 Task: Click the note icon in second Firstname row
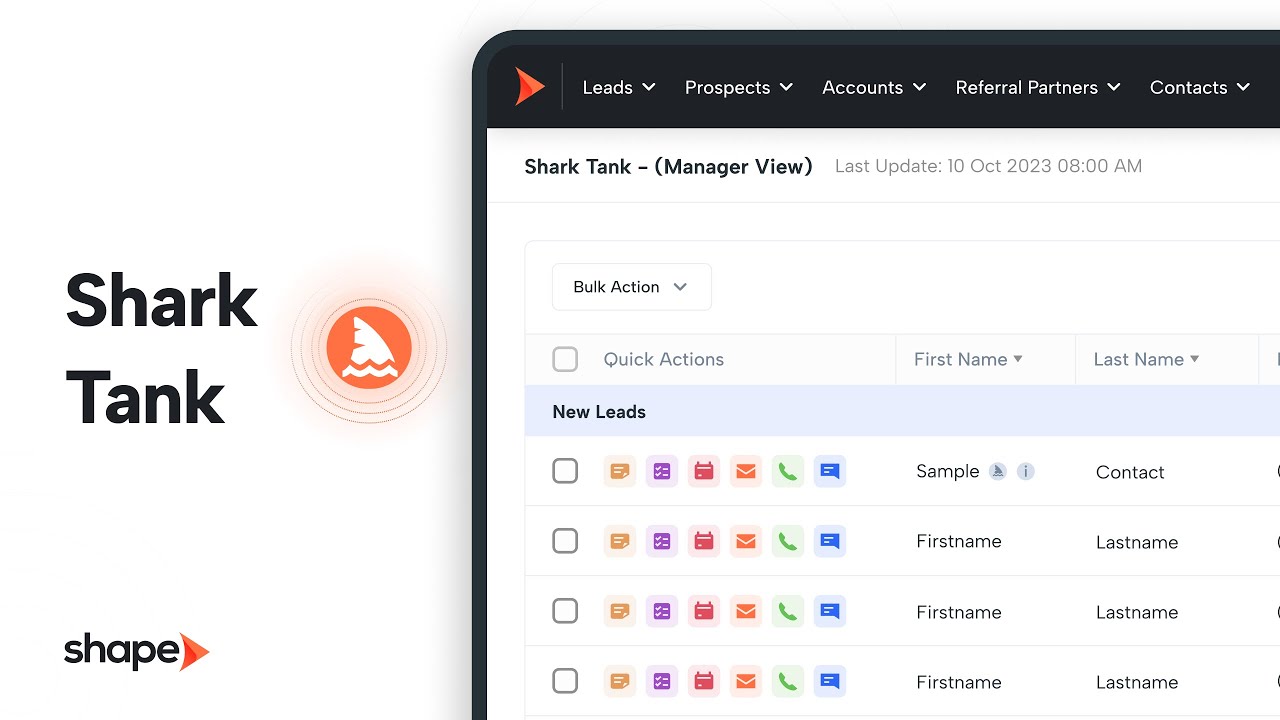(x=620, y=611)
